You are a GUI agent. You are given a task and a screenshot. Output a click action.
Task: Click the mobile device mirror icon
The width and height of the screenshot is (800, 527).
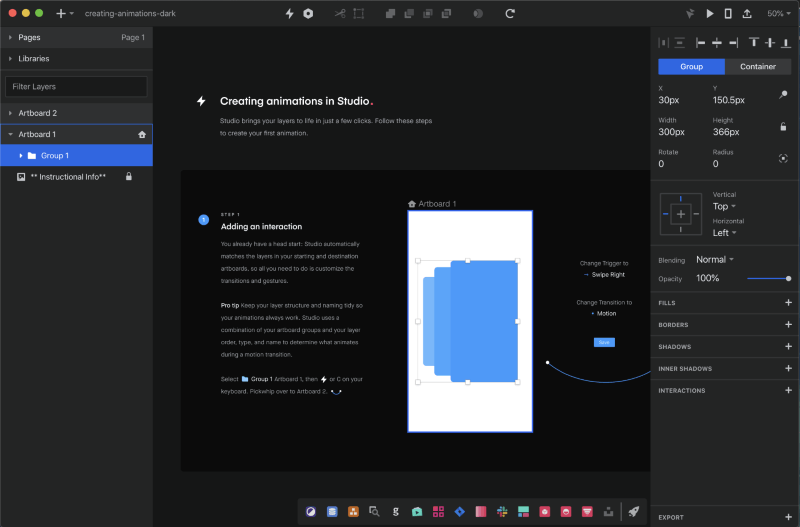click(728, 14)
